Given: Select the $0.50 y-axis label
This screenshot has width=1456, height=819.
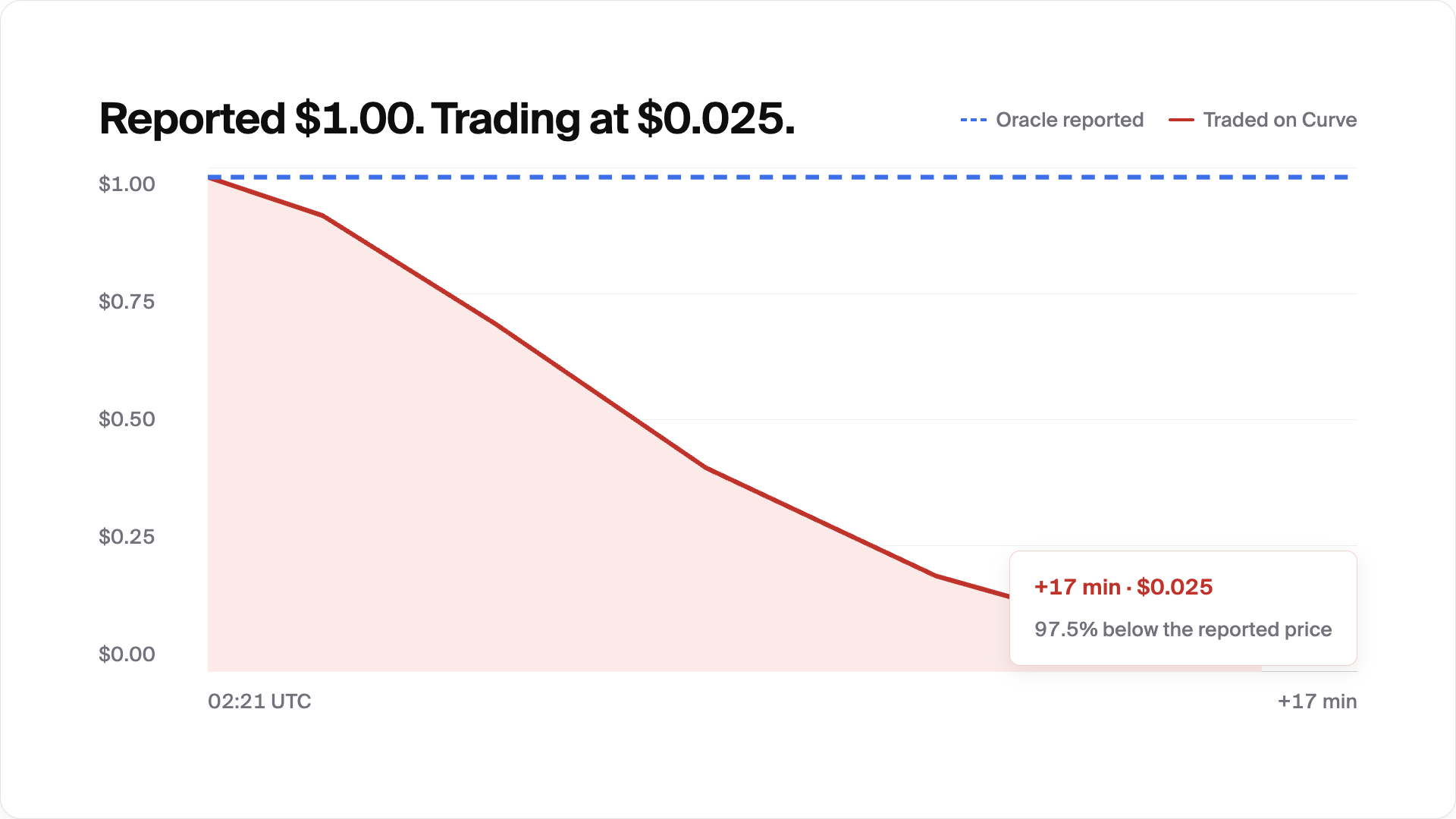Looking at the screenshot, I should pyautogui.click(x=127, y=419).
